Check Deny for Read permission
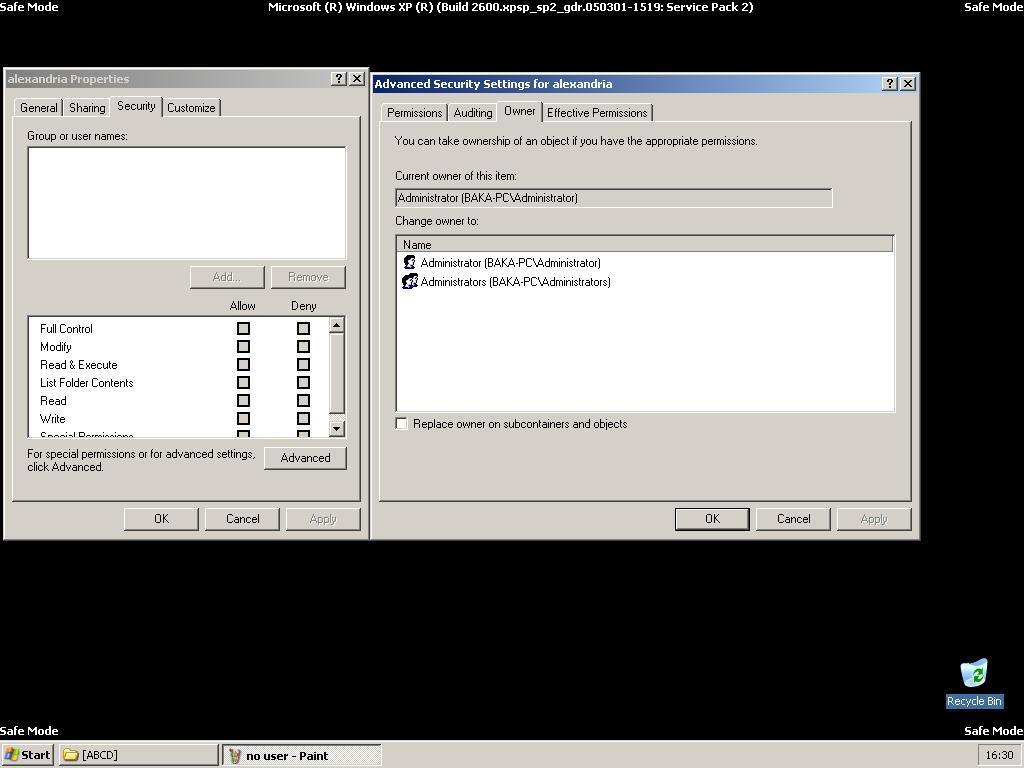Screen dimensions: 1024x768 (x=303, y=400)
